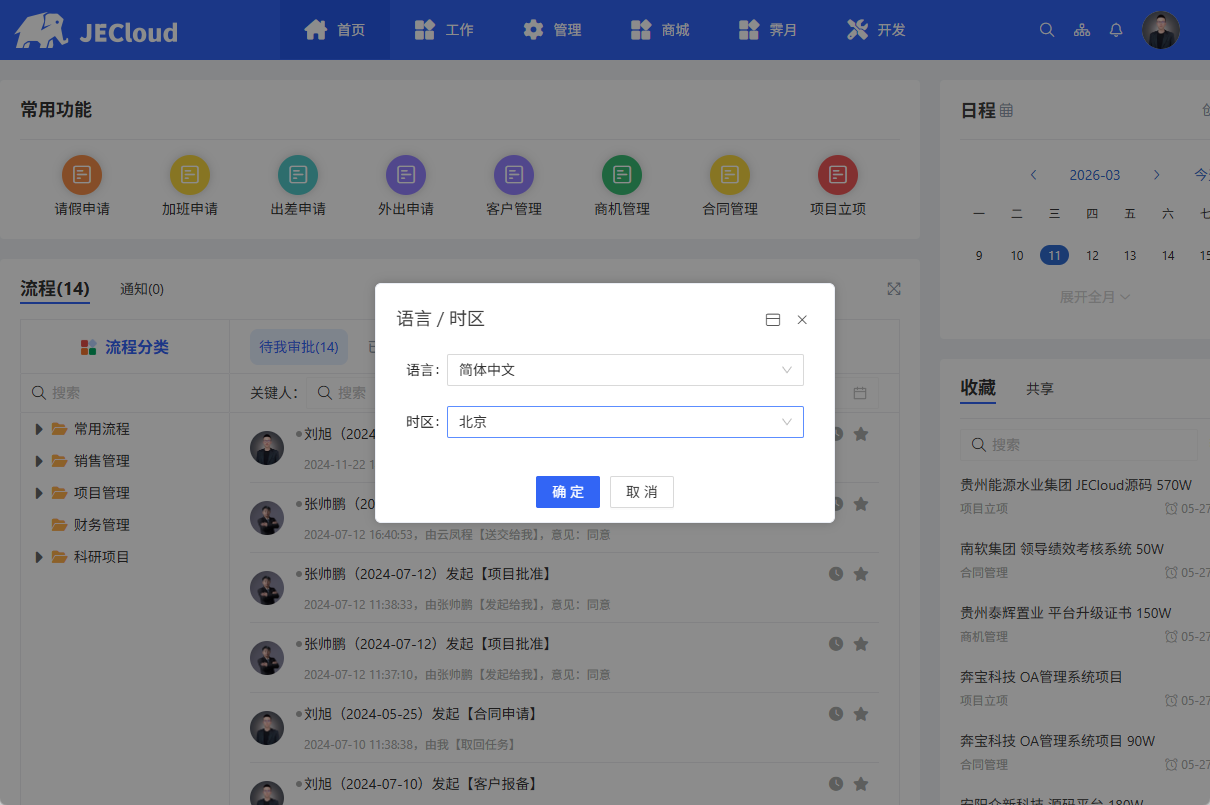Open the notification bell
The height and width of the screenshot is (805, 1210).
1116,30
